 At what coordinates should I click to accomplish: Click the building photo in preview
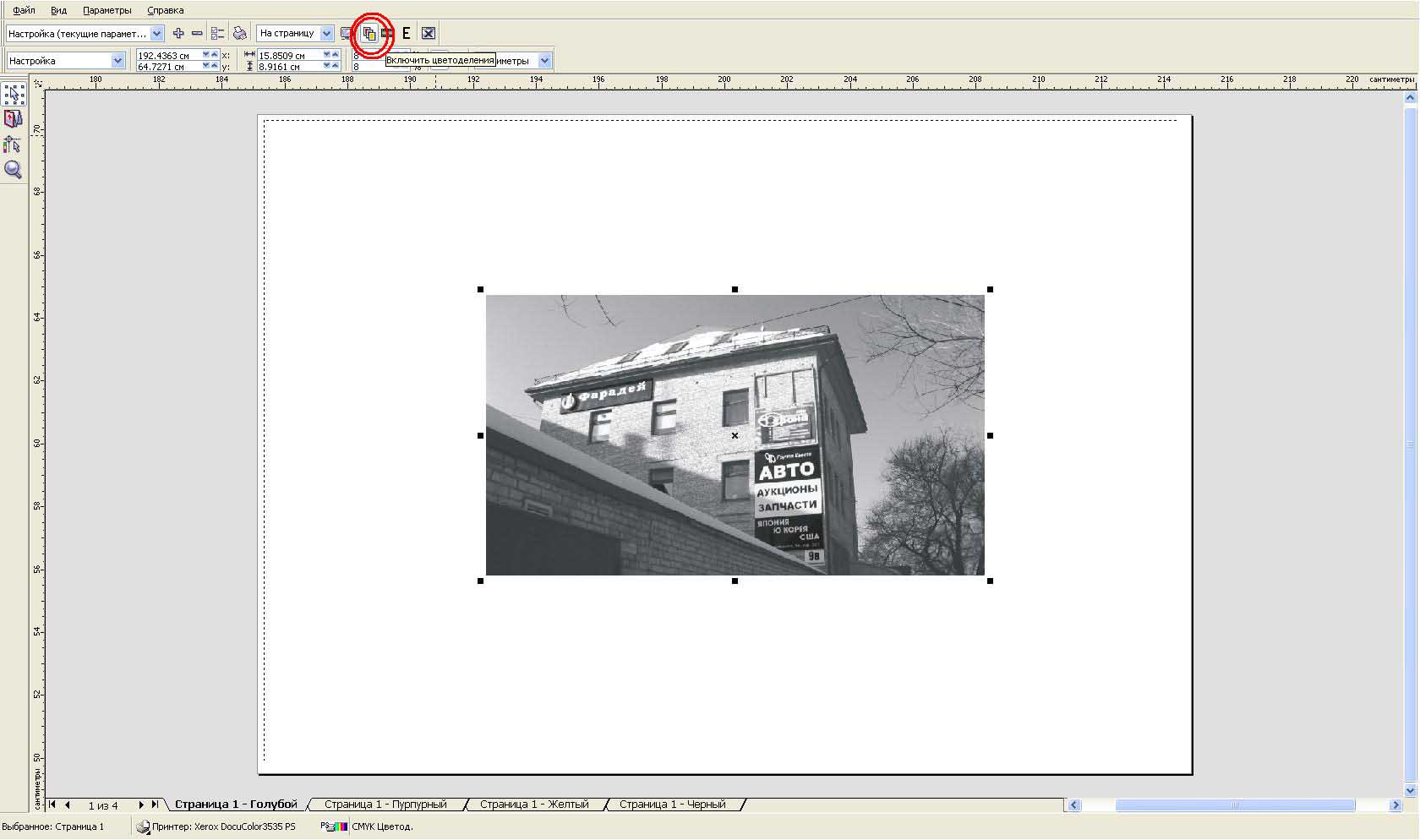click(735, 434)
